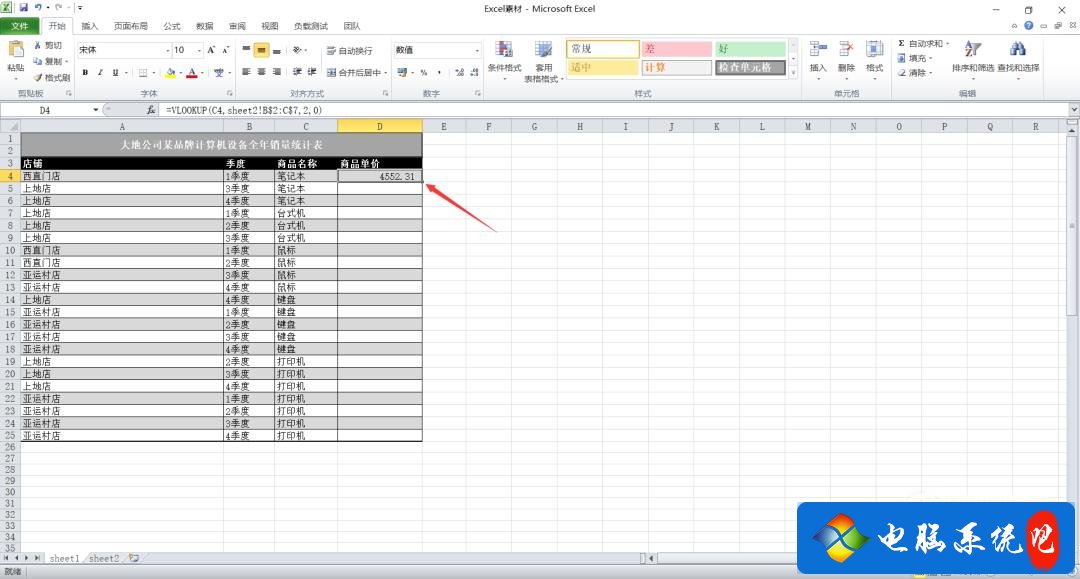The height and width of the screenshot is (579, 1080).
Task: Click the Decrease Indent icon
Action: (x=297, y=72)
